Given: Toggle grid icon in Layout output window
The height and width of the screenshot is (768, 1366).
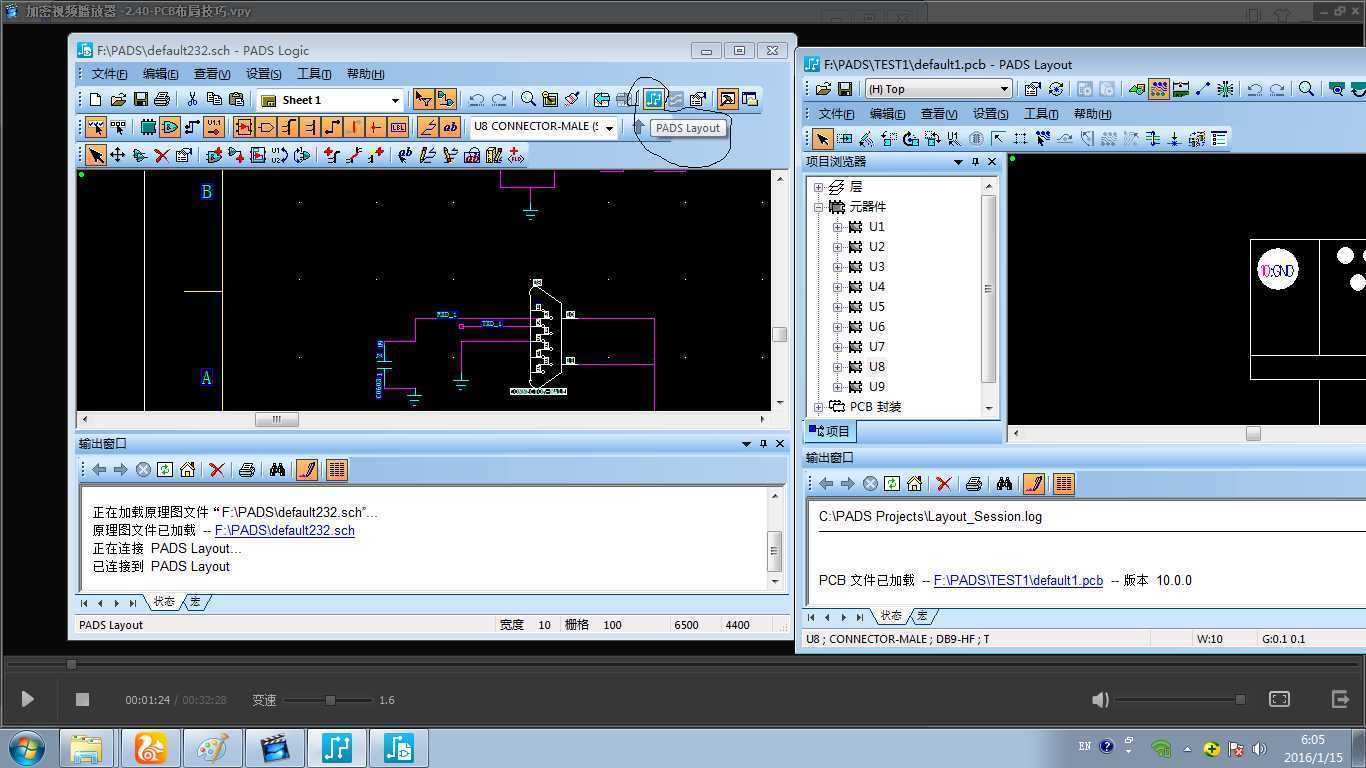Looking at the screenshot, I should coord(1064,483).
